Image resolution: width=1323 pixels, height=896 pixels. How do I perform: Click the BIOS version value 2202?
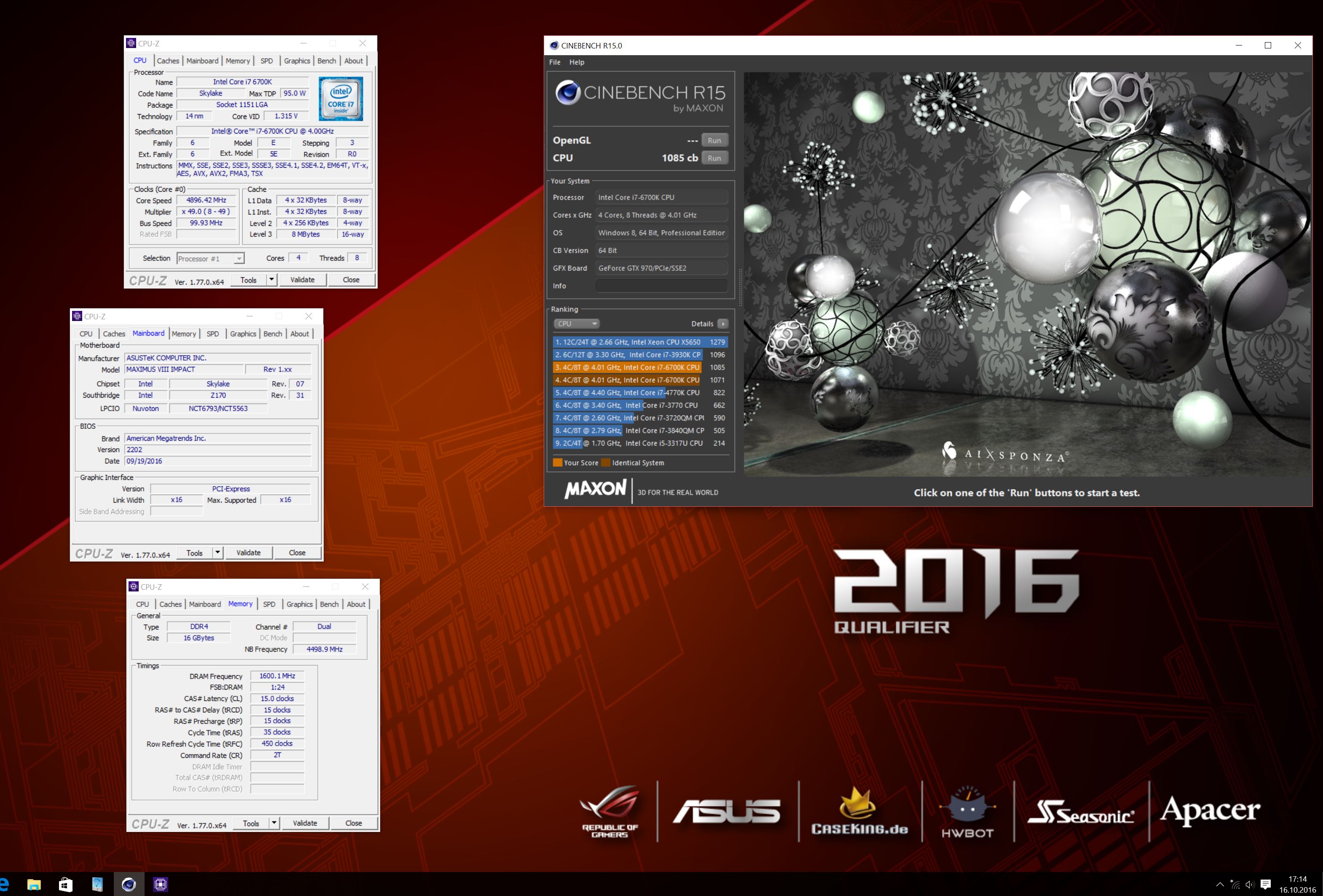pyautogui.click(x=218, y=449)
